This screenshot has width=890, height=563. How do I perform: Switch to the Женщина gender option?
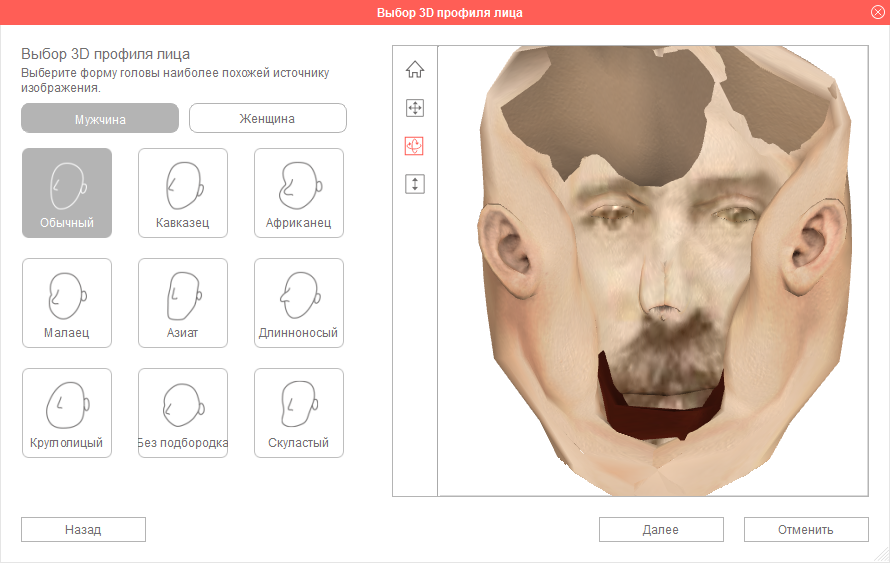tap(267, 118)
